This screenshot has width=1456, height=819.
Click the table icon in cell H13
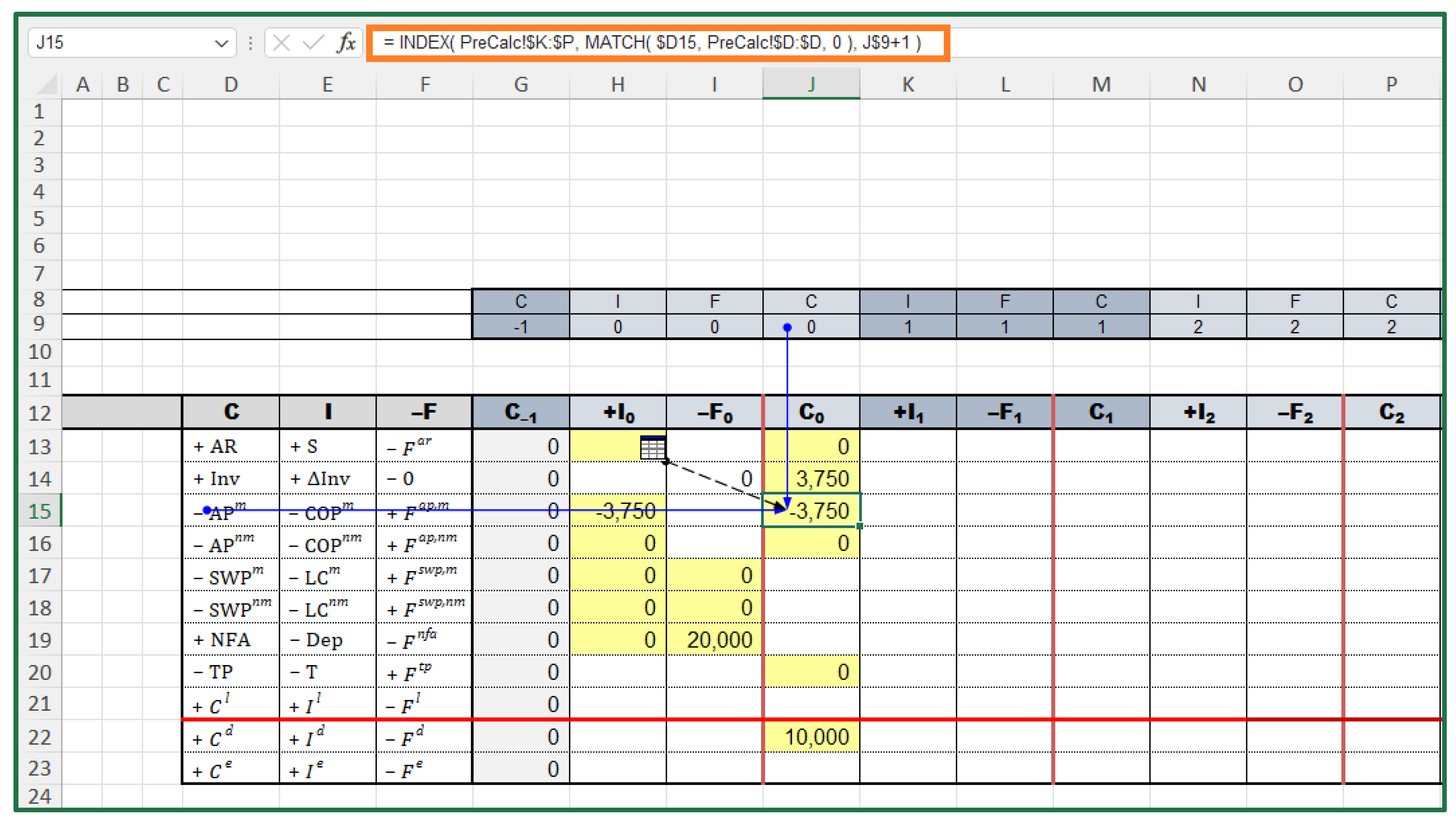click(652, 447)
